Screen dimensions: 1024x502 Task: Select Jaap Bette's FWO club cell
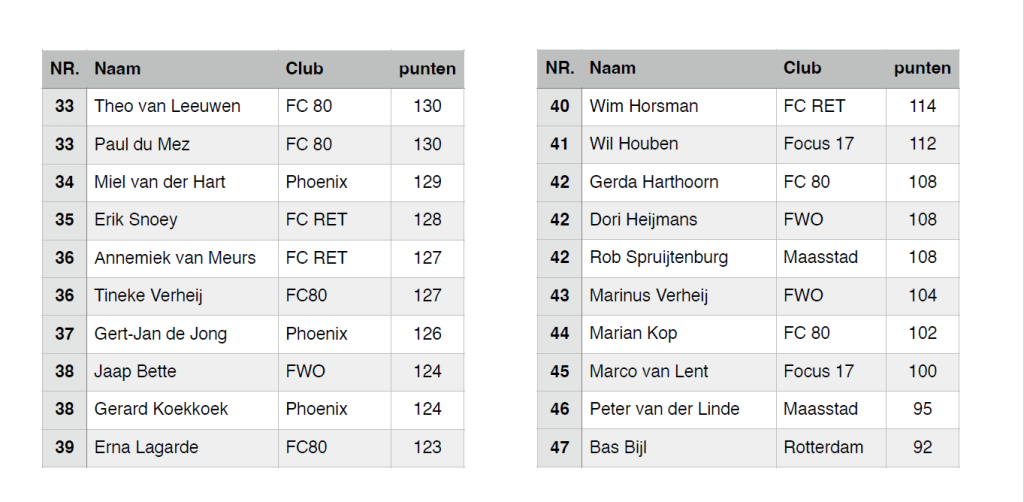click(x=334, y=371)
